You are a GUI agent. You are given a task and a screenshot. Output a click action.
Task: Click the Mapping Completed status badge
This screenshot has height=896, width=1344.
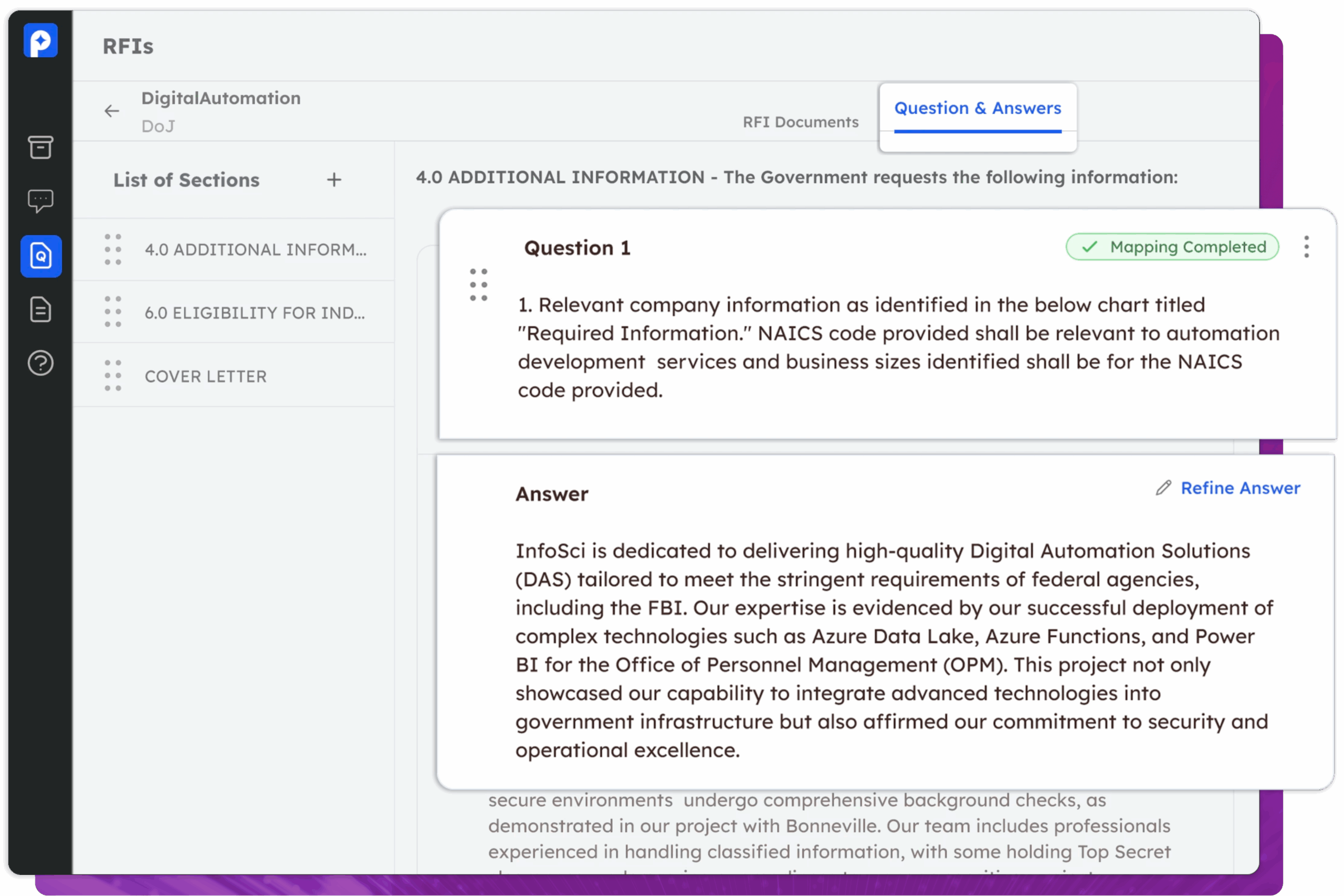[x=1172, y=247]
